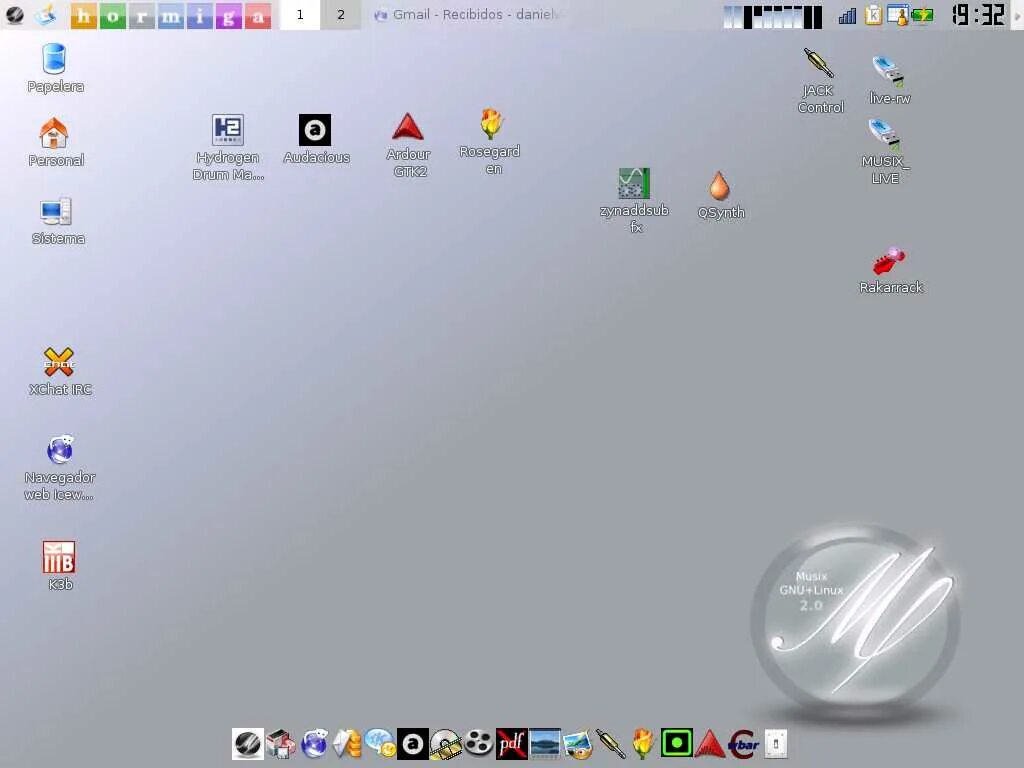The width and height of the screenshot is (1024, 768).
Task: Click the purple 'g' panel button
Action: coord(229,16)
